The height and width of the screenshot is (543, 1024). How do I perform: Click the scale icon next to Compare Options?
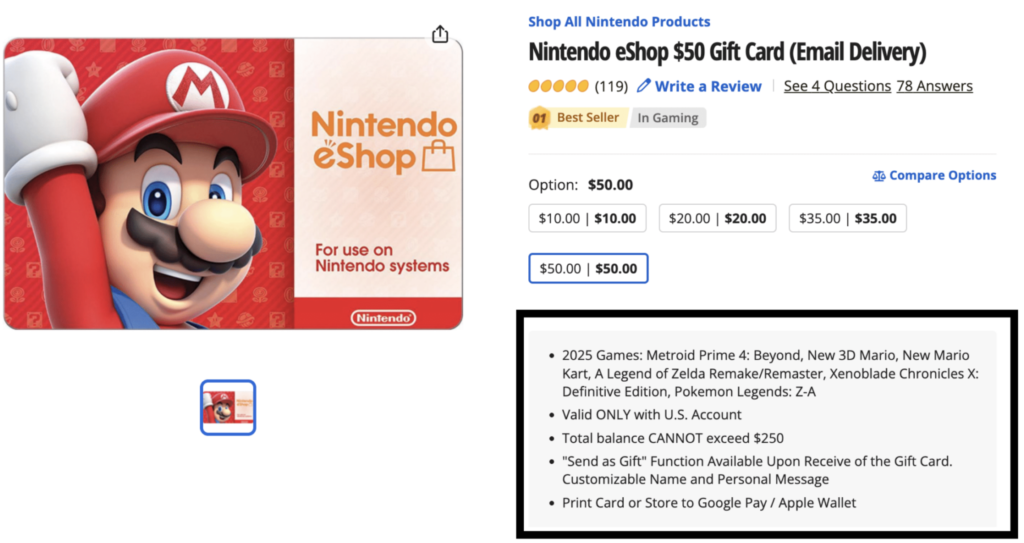click(x=879, y=176)
